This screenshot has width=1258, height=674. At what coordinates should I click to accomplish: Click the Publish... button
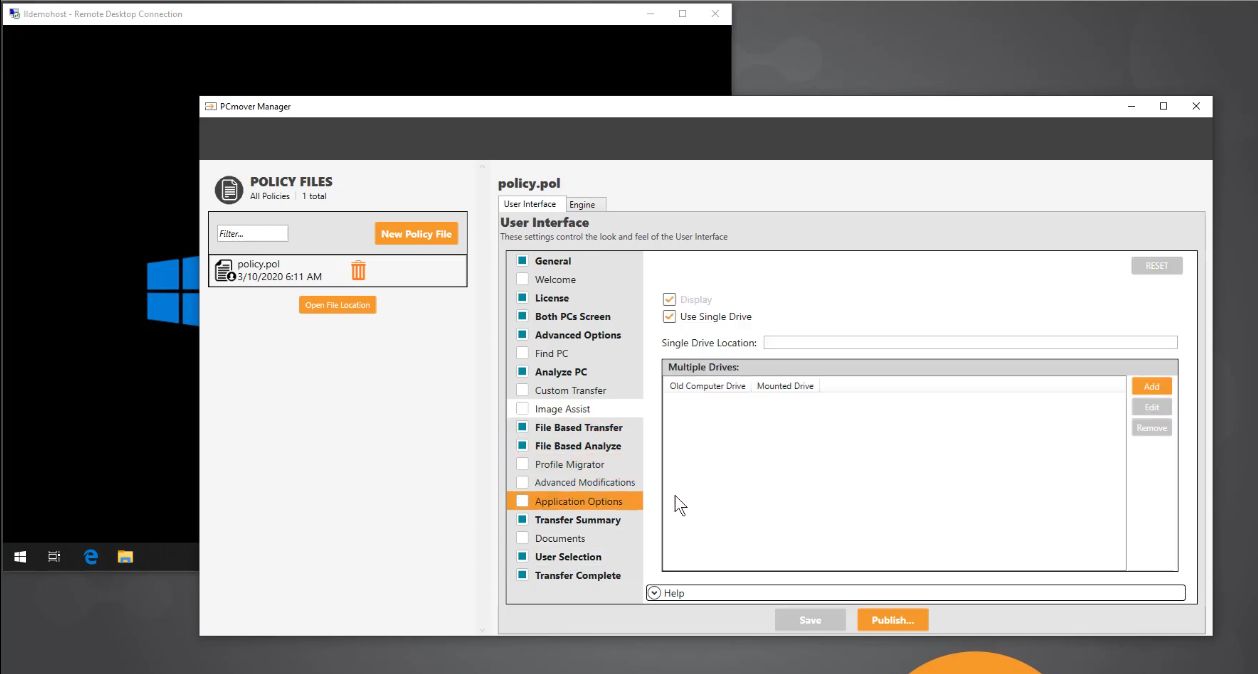pyautogui.click(x=893, y=620)
